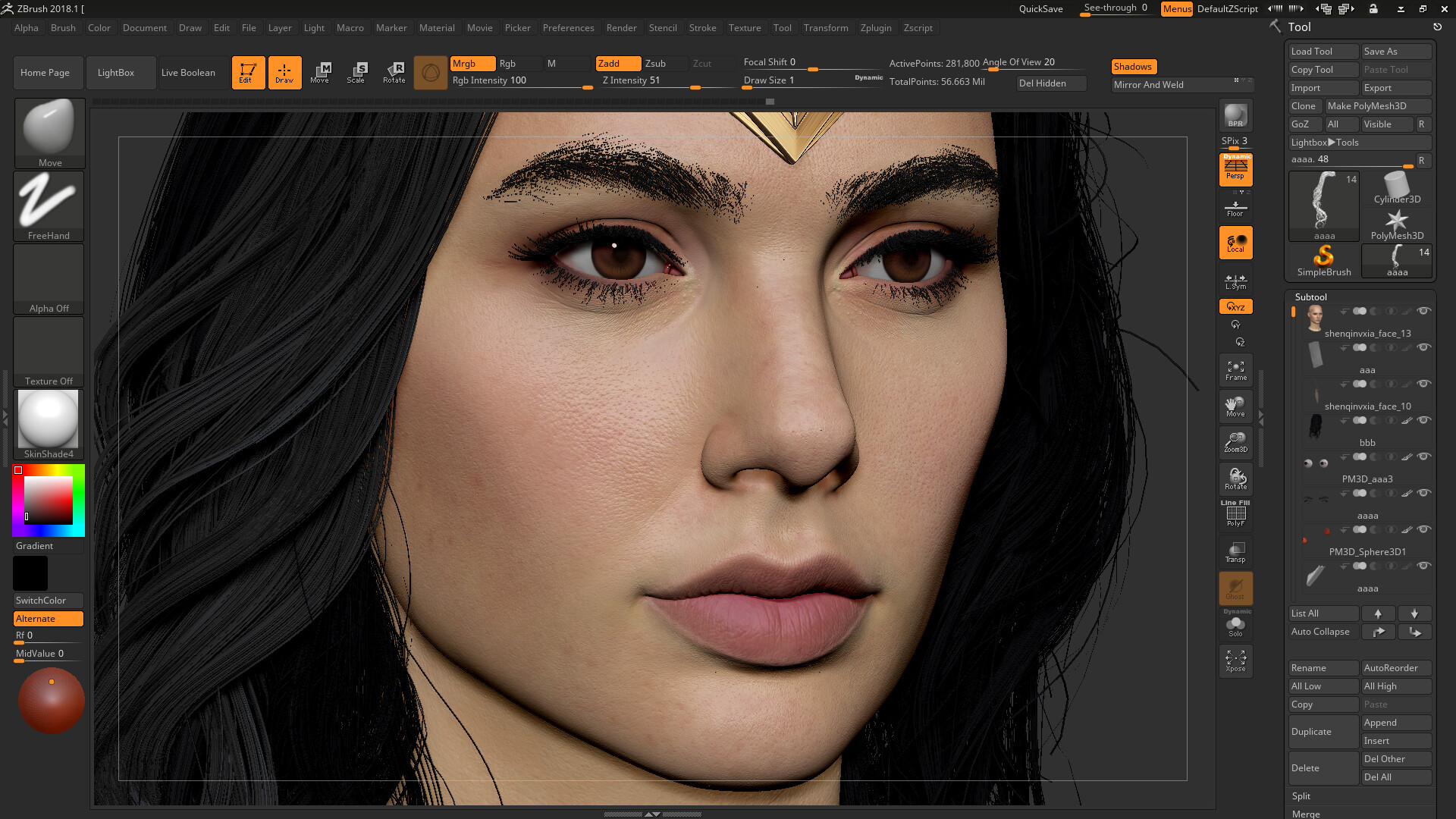Click the right shelf Rotate navigation button
Image resolution: width=1456 pixels, height=819 pixels.
[x=1235, y=479]
